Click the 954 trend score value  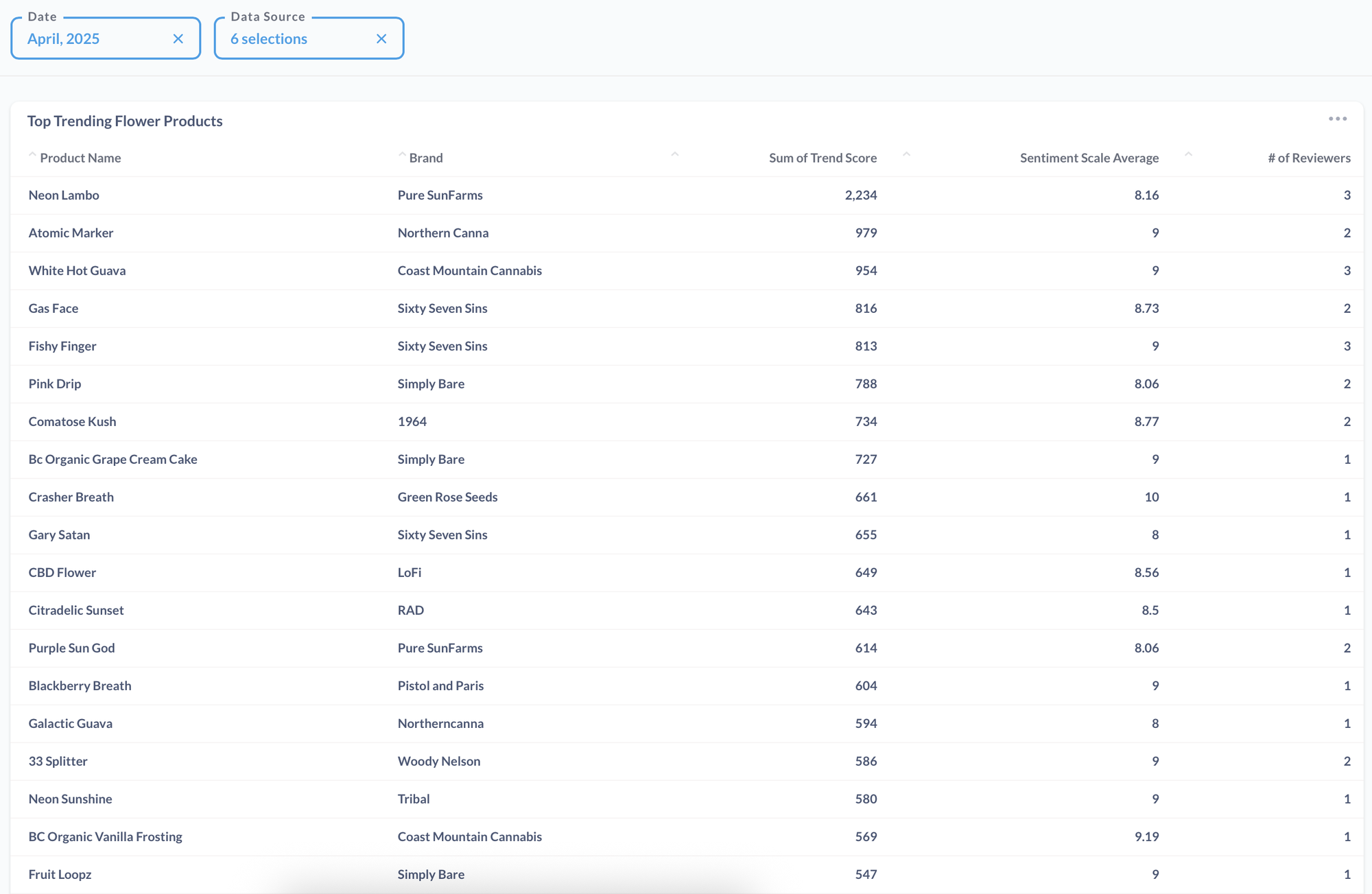pos(866,270)
